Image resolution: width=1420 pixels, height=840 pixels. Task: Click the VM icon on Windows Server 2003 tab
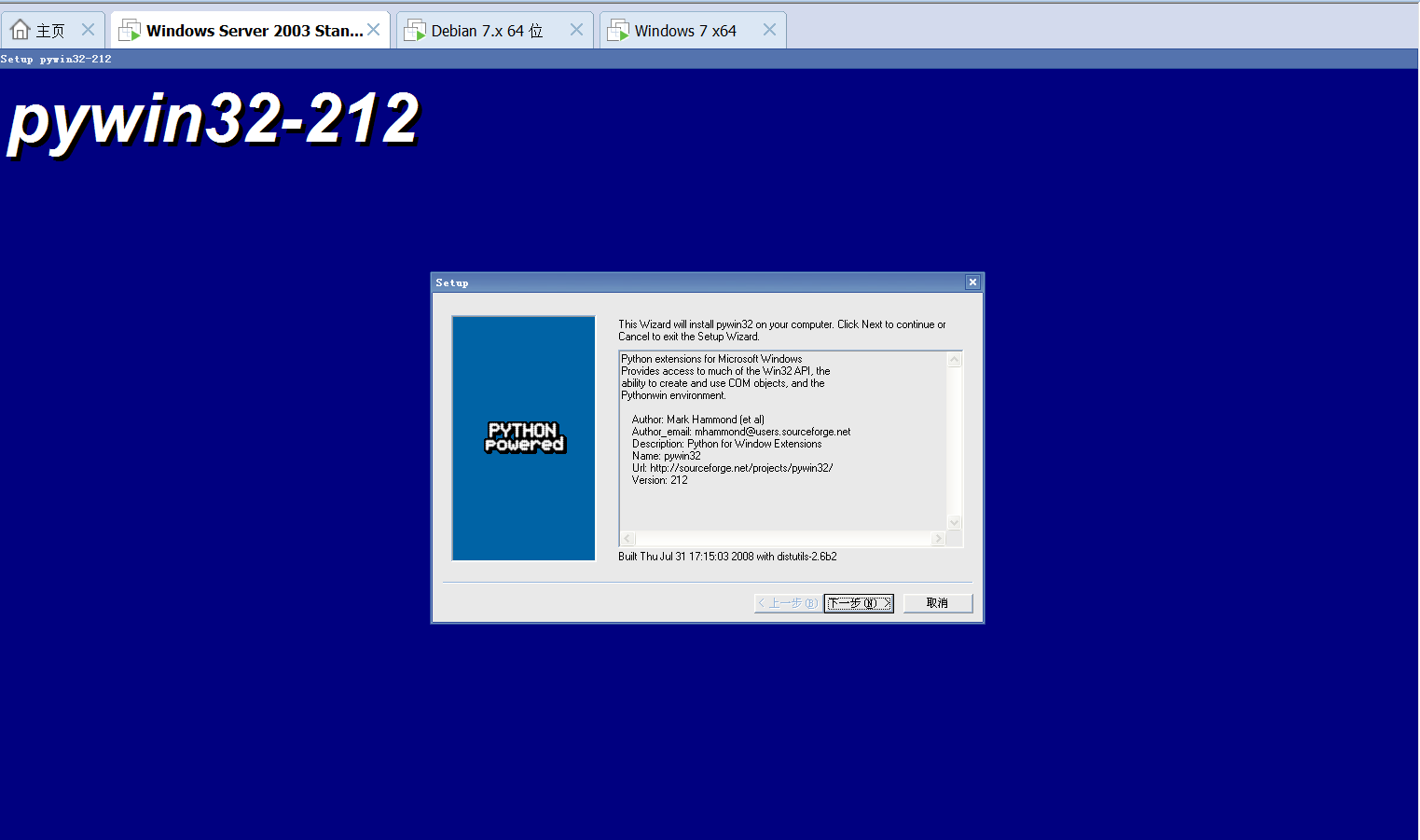tap(131, 31)
